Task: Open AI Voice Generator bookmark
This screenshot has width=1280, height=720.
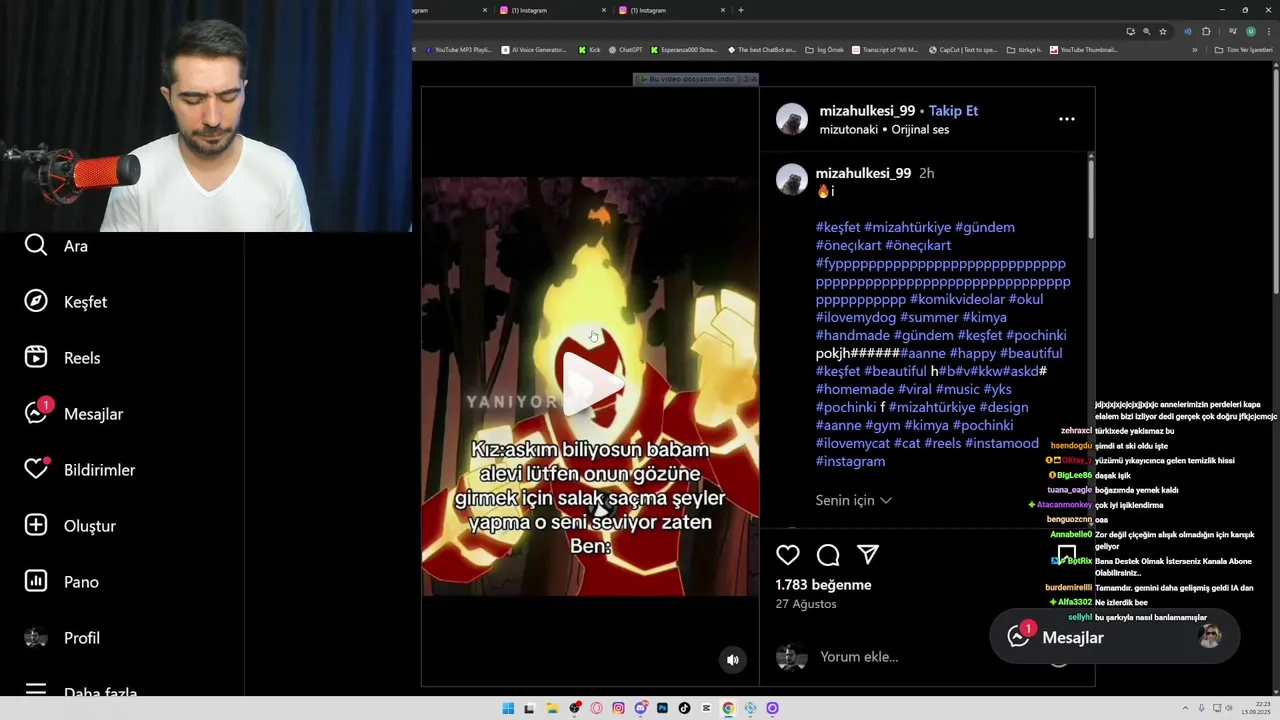Action: 534,50
